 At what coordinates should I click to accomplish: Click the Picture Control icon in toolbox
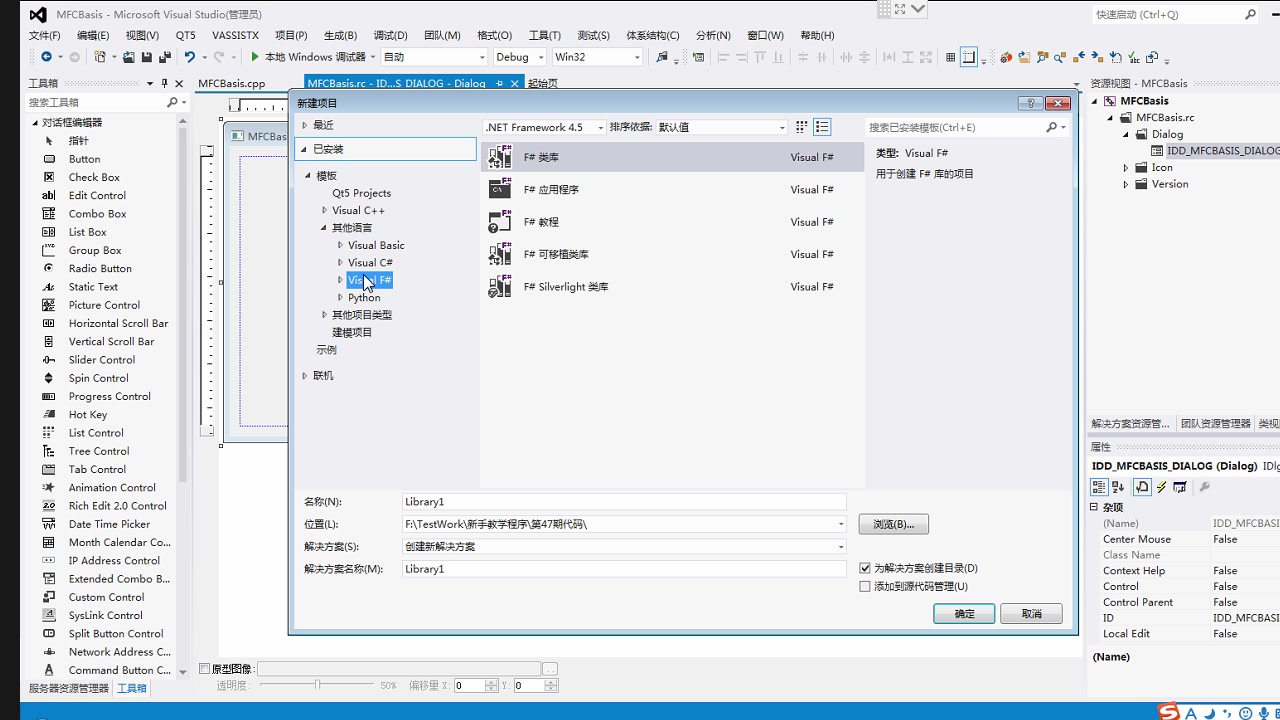click(x=48, y=305)
